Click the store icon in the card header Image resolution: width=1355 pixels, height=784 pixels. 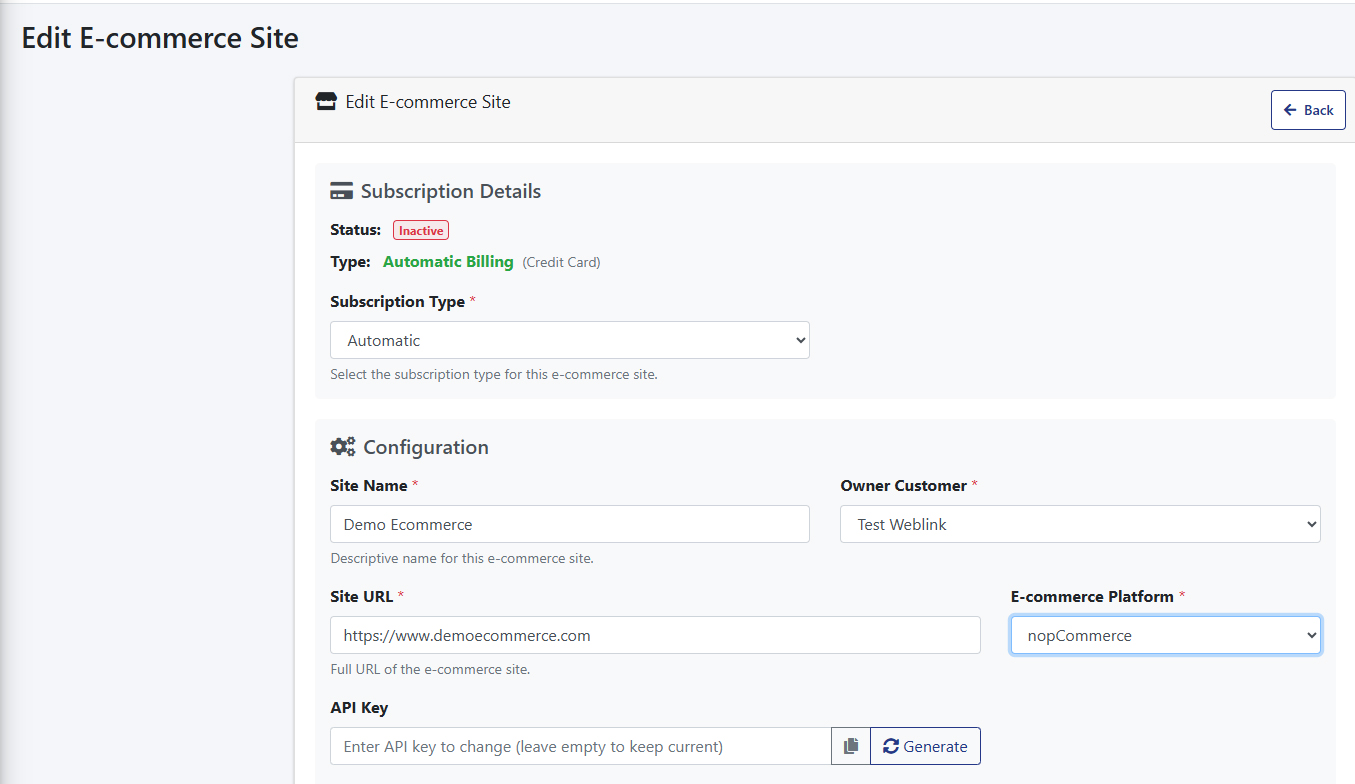click(x=326, y=101)
